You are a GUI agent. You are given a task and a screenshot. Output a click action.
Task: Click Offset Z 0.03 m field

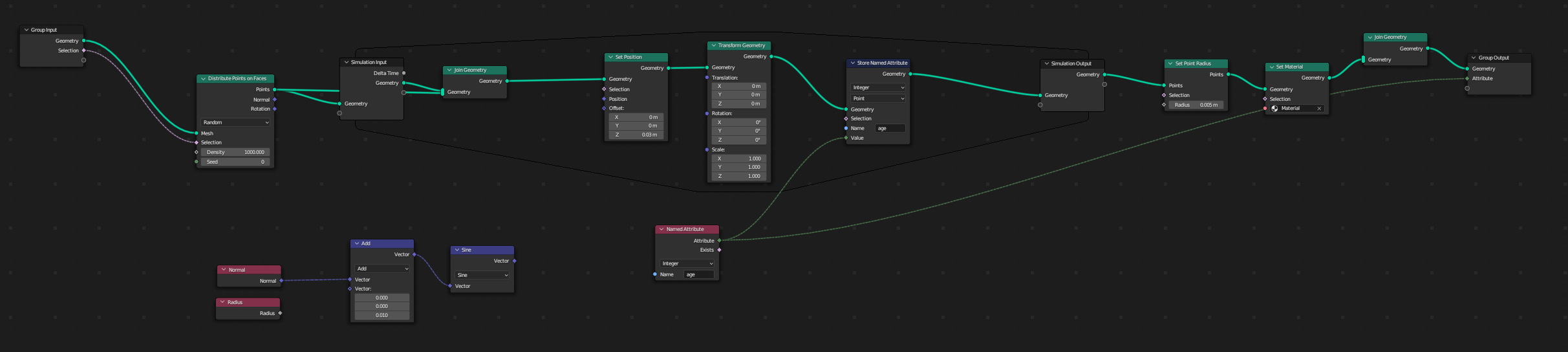(x=636, y=135)
